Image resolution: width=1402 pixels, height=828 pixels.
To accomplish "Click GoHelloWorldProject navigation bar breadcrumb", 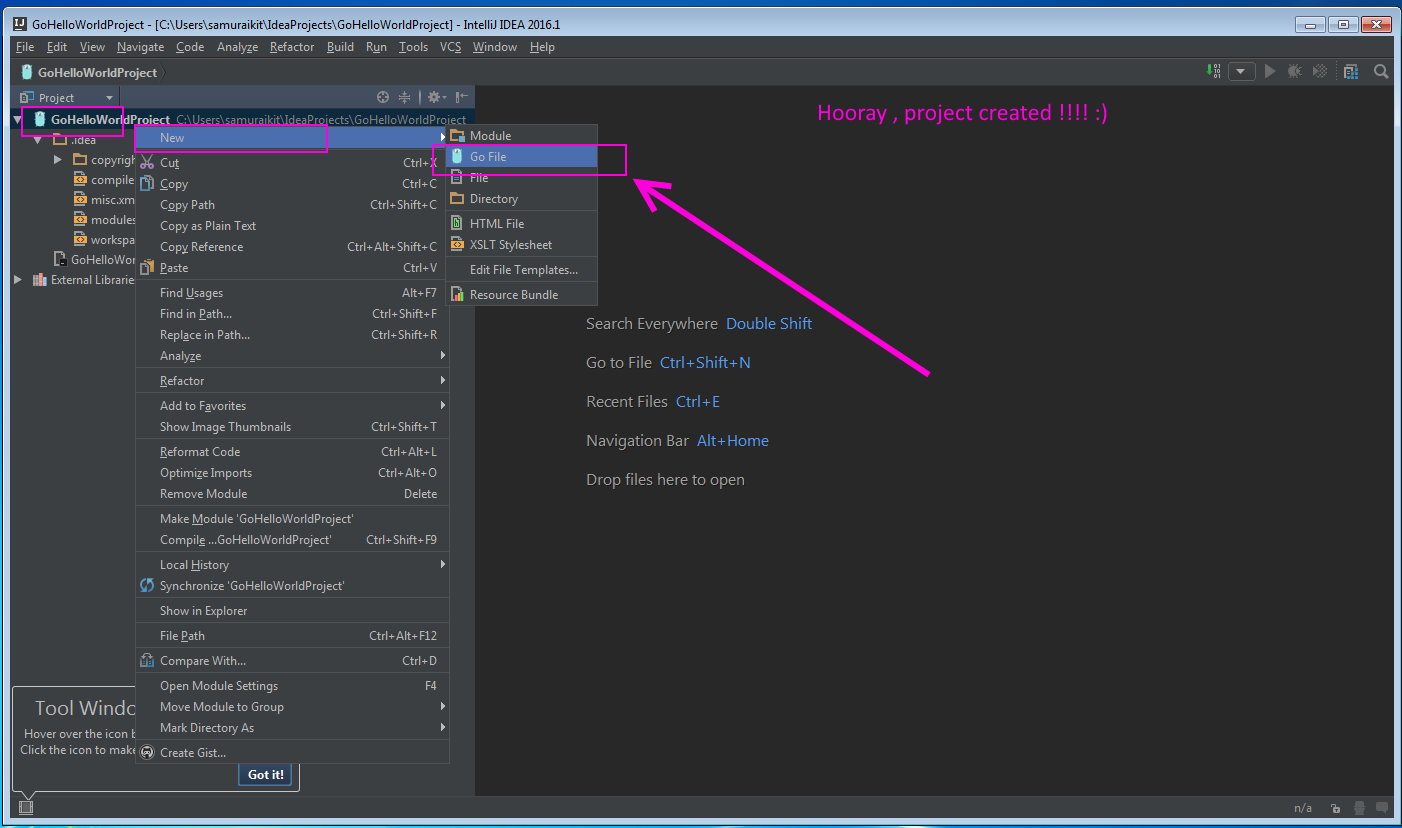I will click(89, 72).
